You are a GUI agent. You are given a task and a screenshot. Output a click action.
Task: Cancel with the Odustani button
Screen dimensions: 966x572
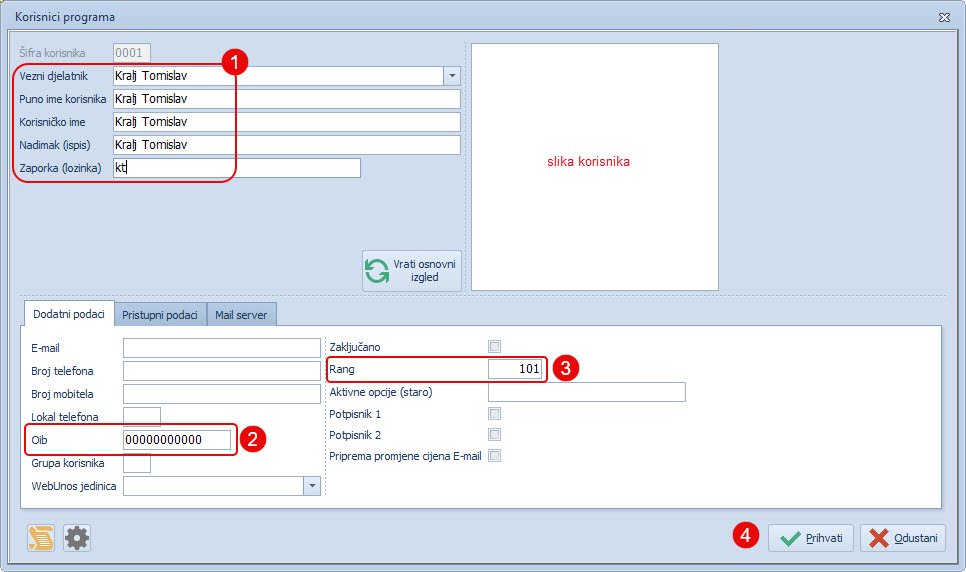pos(902,538)
